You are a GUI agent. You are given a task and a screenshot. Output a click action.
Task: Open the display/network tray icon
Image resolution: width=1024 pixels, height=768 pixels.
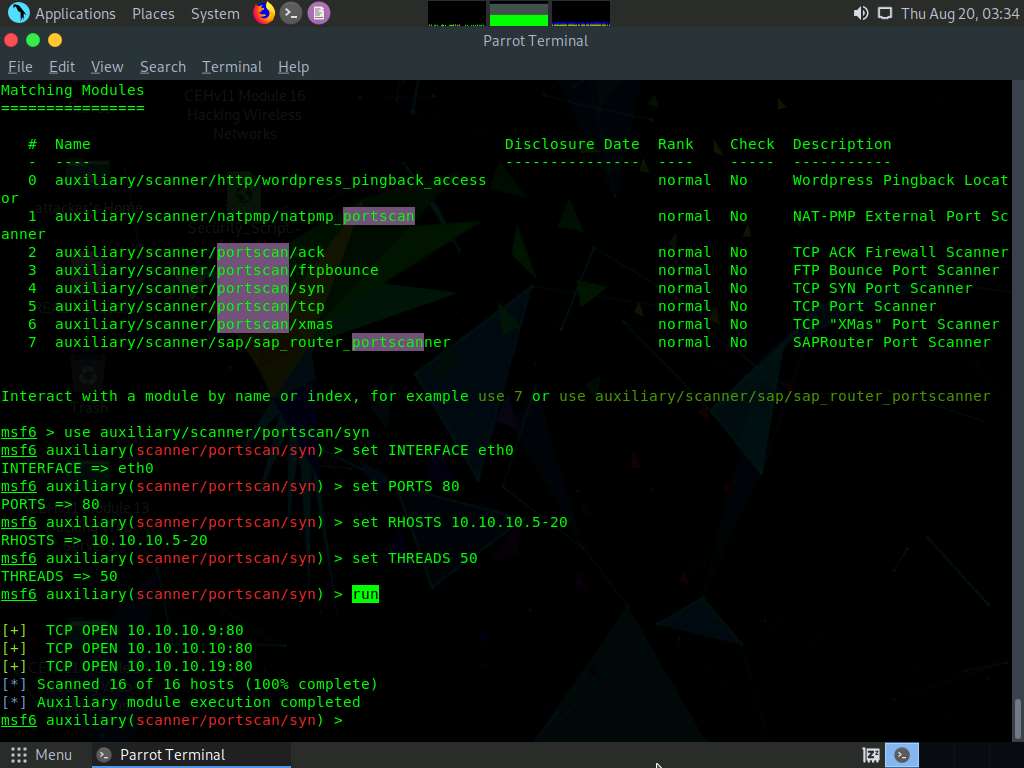point(884,13)
